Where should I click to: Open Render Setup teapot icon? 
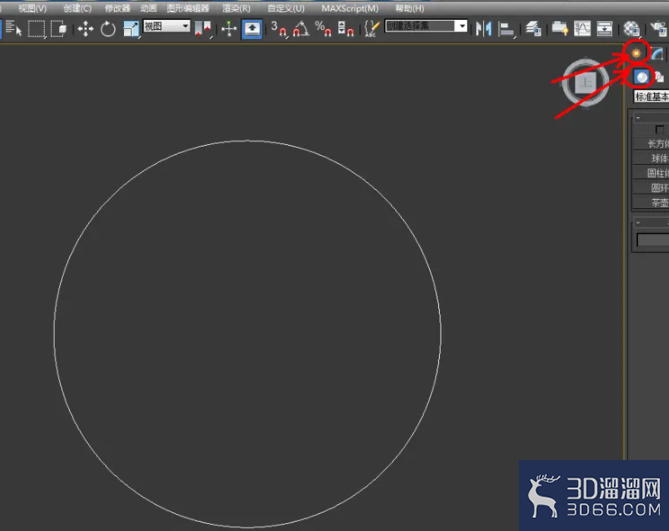click(658, 29)
